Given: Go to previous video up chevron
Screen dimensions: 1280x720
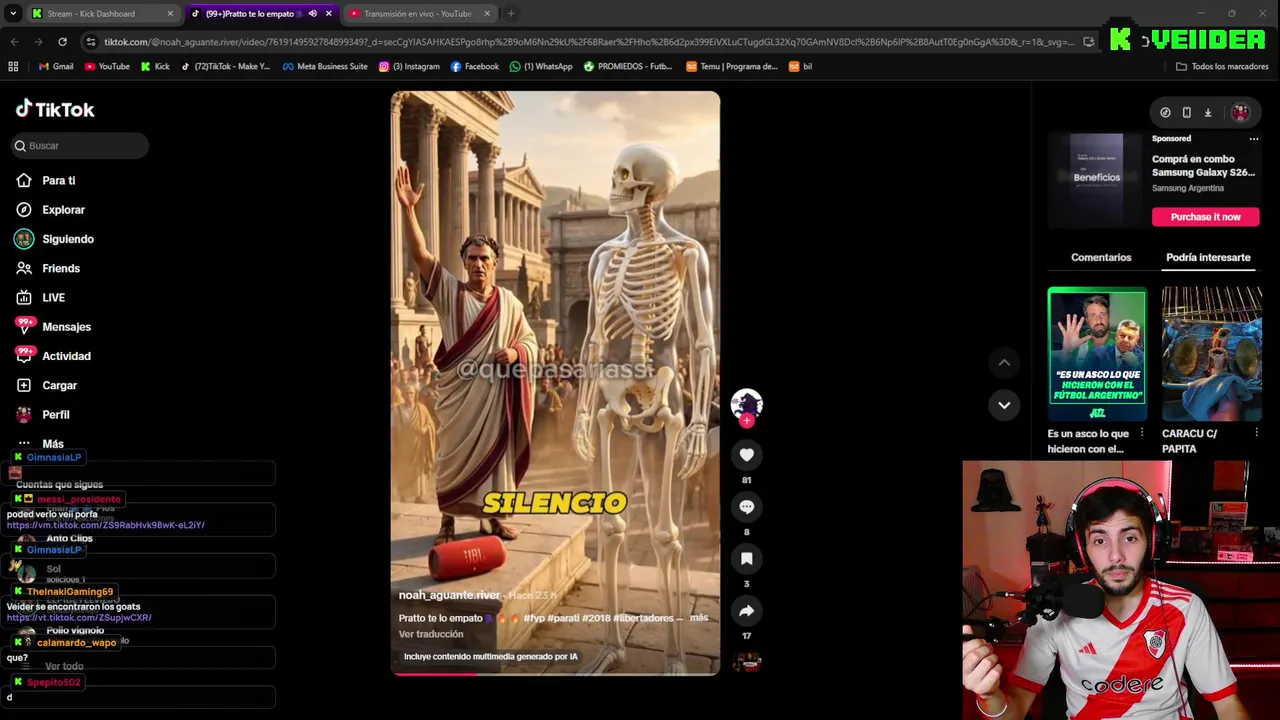Looking at the screenshot, I should coord(1004,363).
